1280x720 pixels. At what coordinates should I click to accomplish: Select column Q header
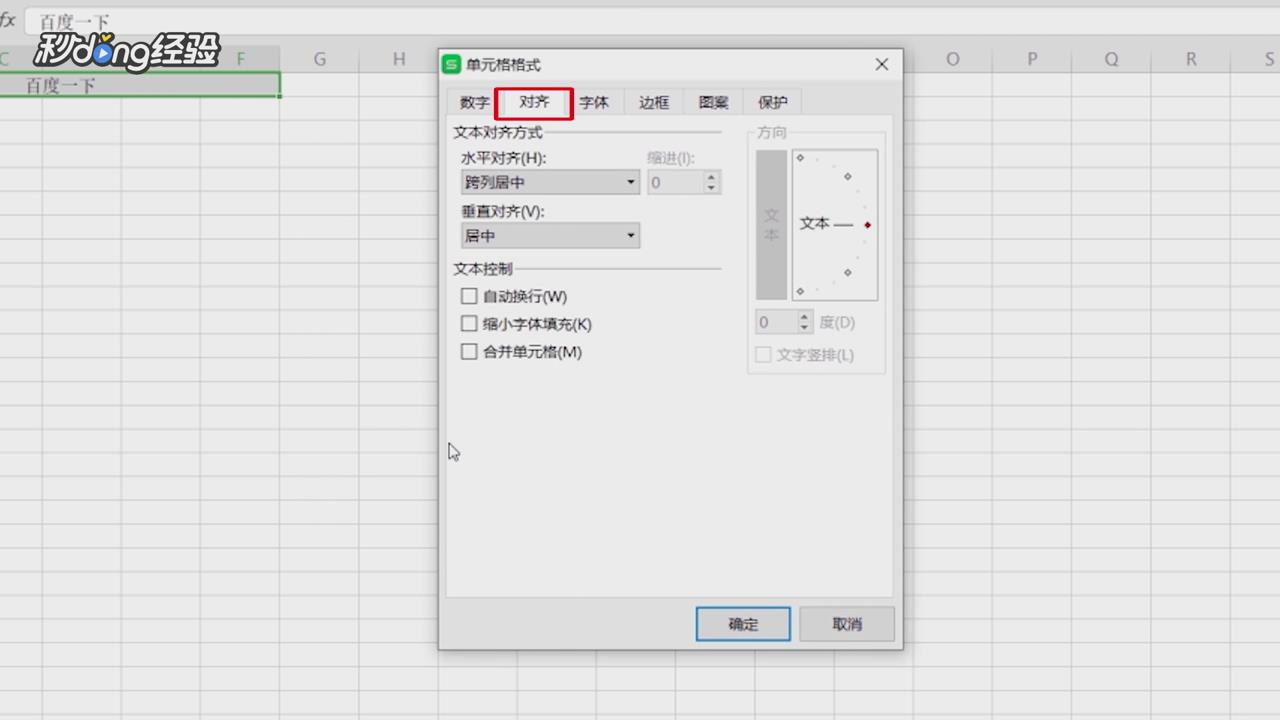coord(1111,59)
